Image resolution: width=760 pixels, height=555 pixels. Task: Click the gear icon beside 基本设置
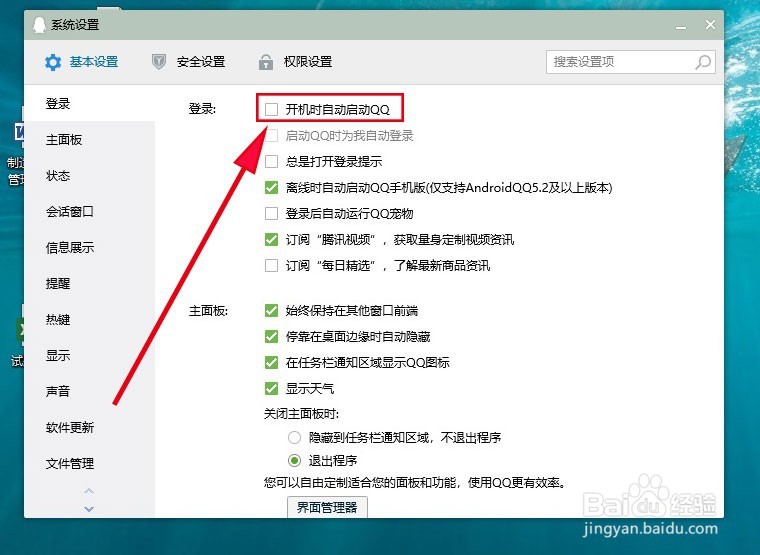53,62
